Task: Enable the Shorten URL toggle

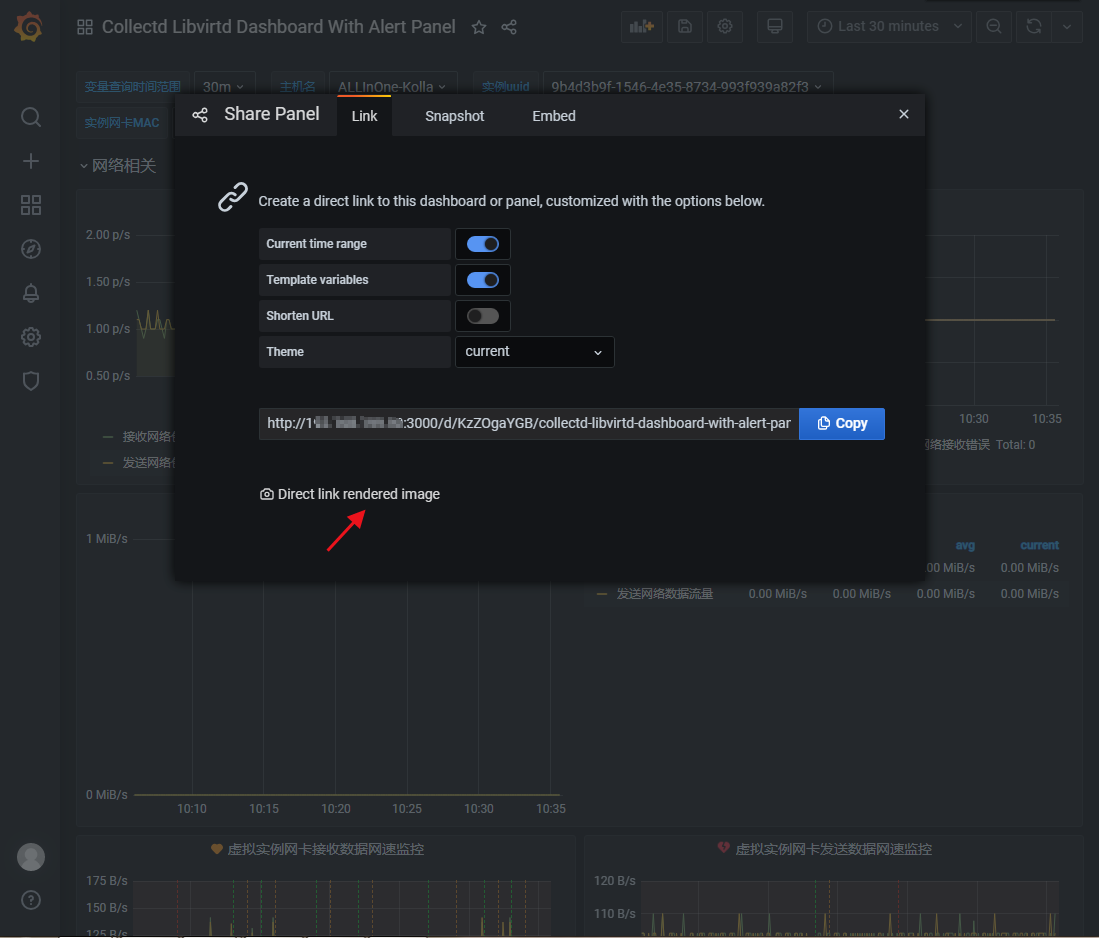Action: pyautogui.click(x=482, y=315)
